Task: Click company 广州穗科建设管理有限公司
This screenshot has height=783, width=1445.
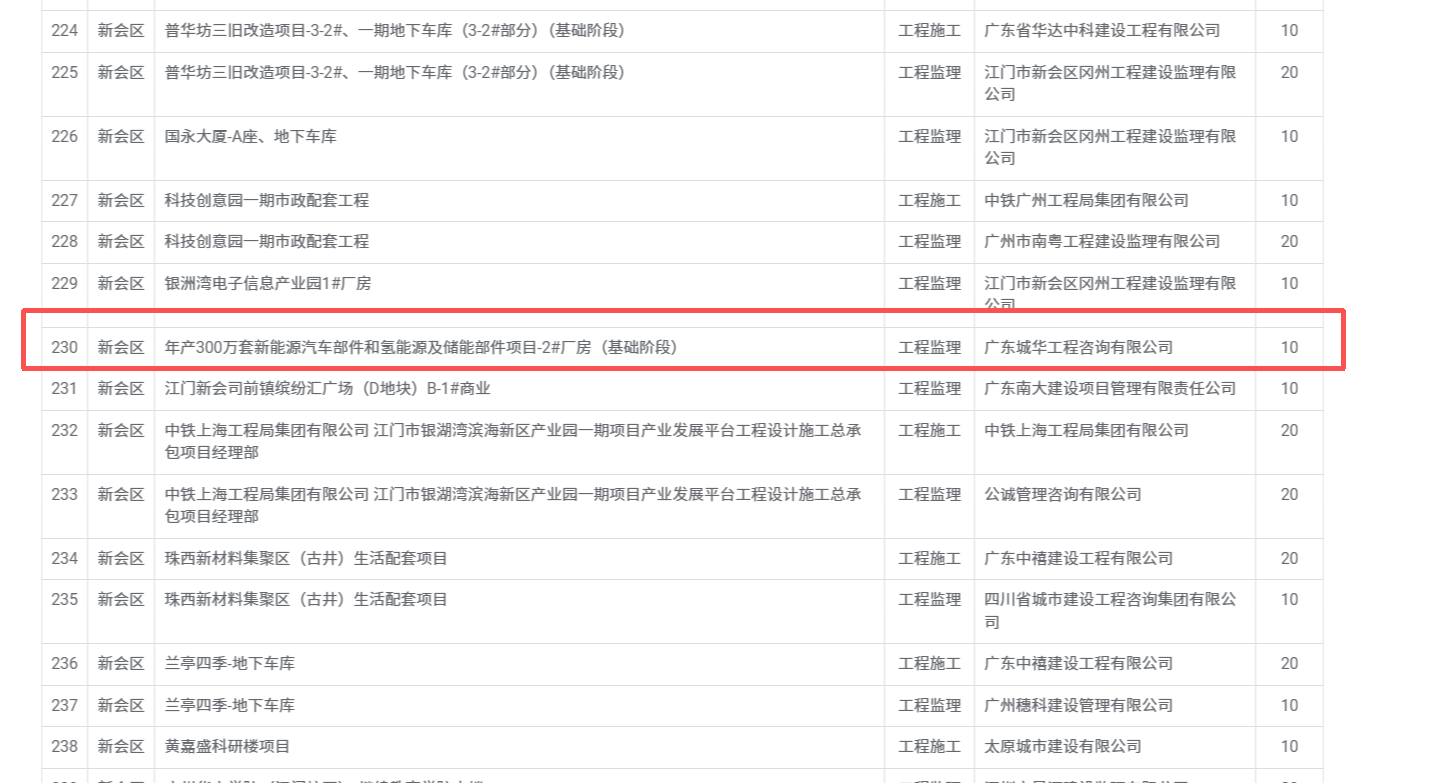Action: point(1078,705)
